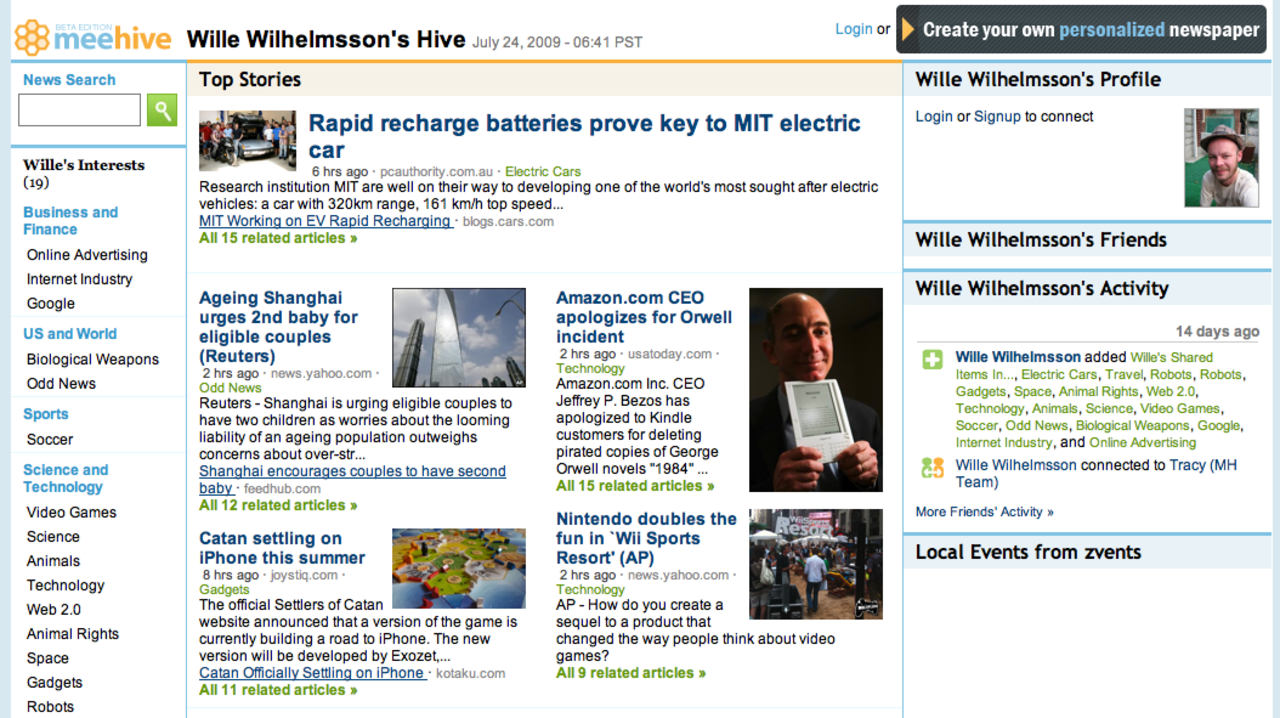Viewport: 1280px width, 718px height.
Task: Click the Jeff Bezos Kindle photo
Action: click(815, 389)
